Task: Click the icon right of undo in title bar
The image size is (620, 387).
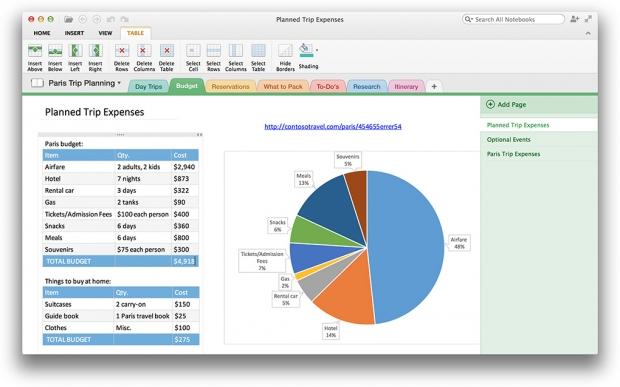Action: [x=125, y=19]
